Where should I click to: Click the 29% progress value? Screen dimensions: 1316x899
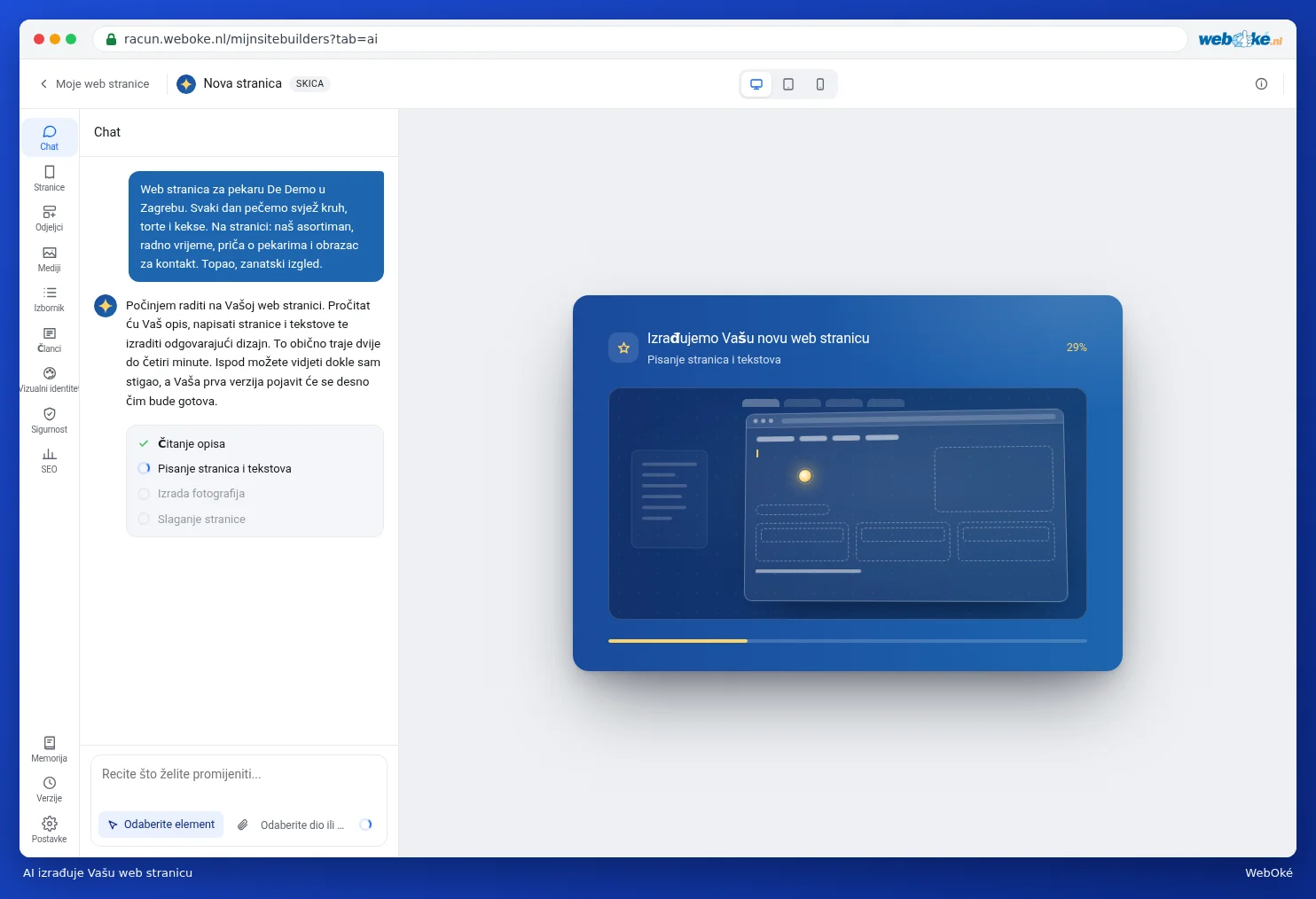coord(1077,348)
